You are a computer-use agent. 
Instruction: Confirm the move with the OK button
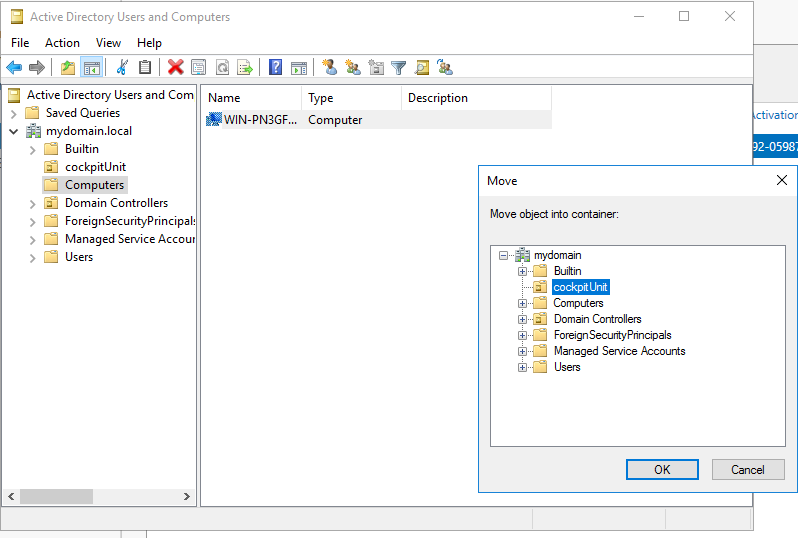coord(662,469)
